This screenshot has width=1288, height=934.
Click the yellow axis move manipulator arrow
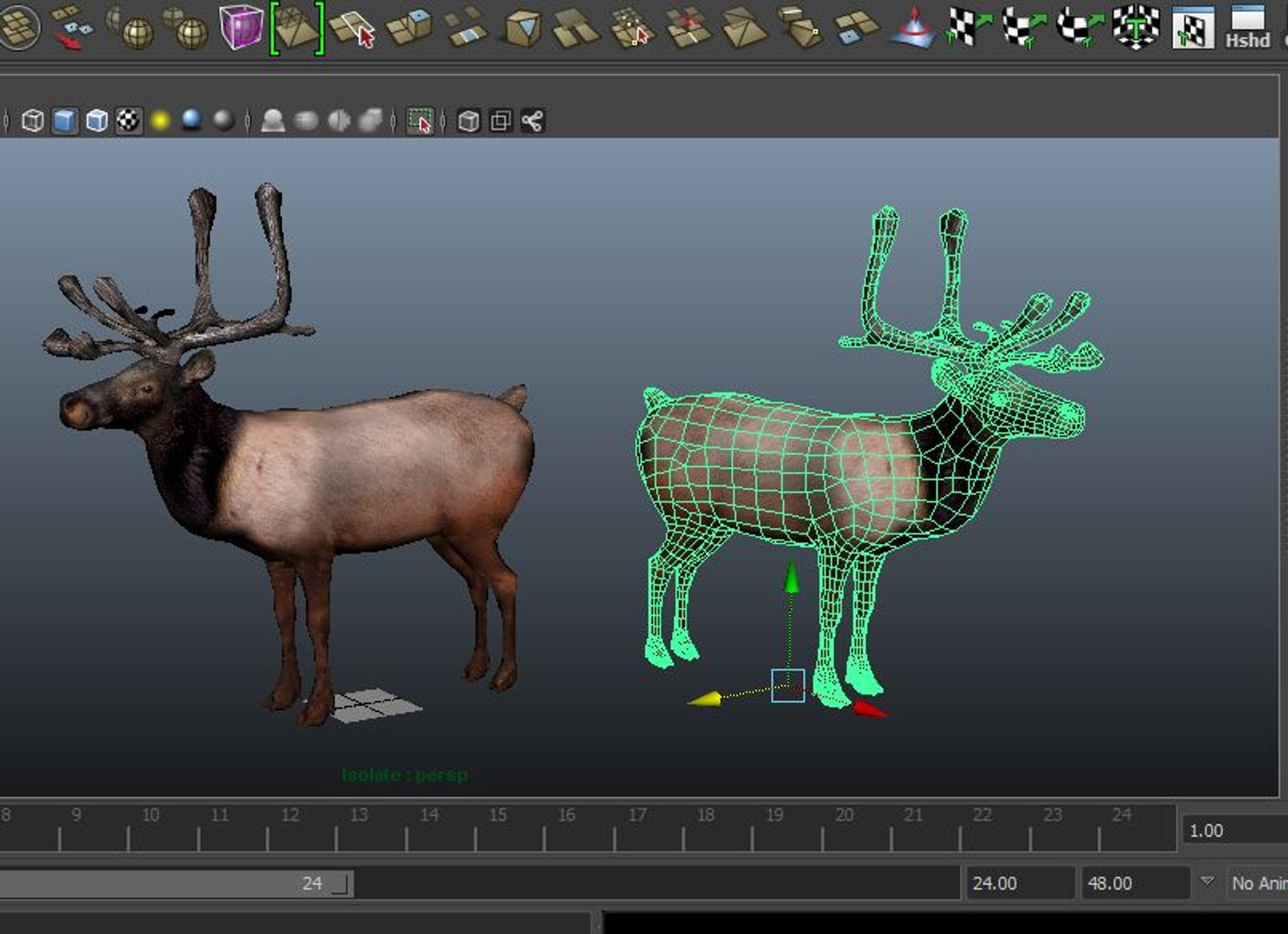705,699
